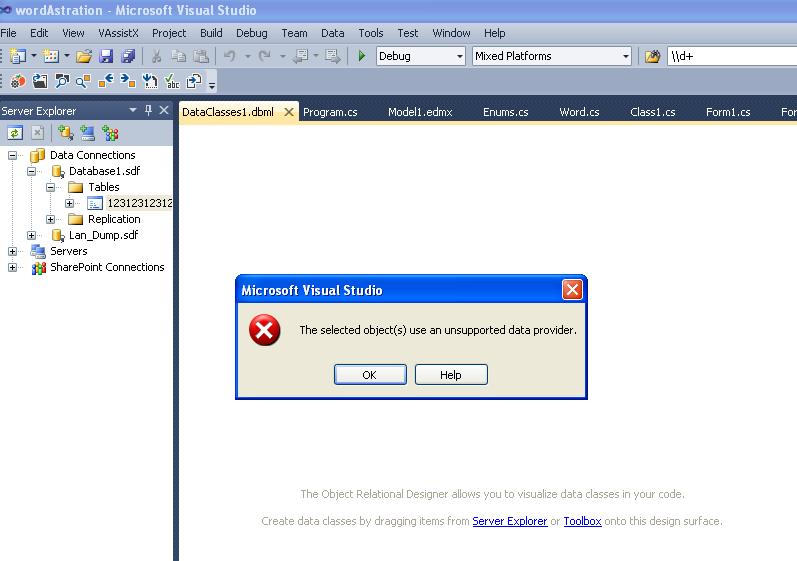Select the 12312312312 table item
The width and height of the screenshot is (797, 561).
tap(139, 203)
